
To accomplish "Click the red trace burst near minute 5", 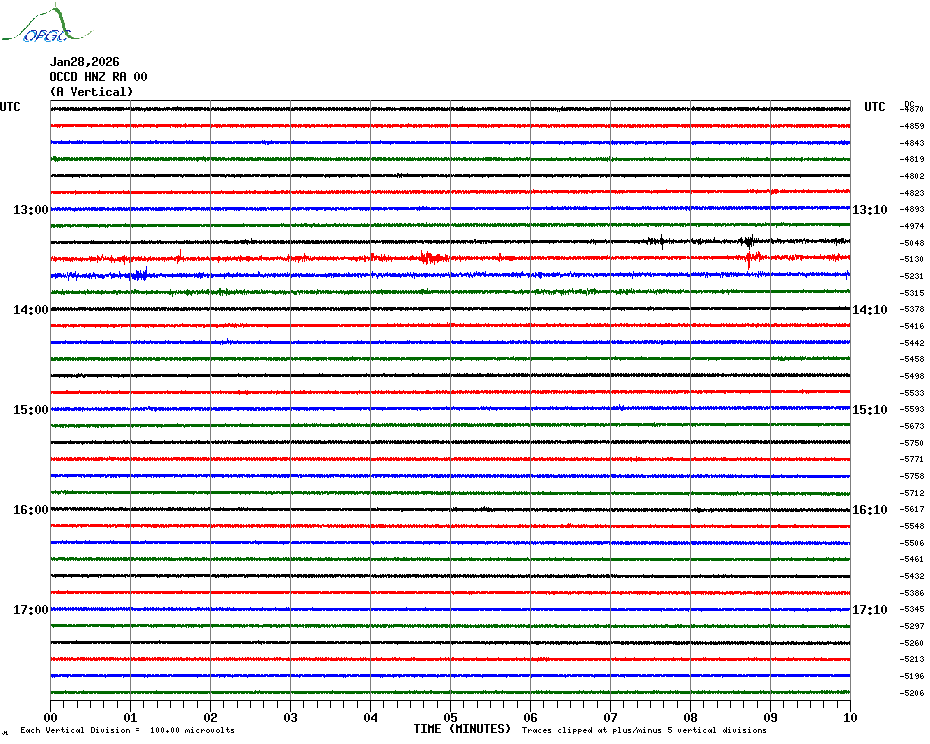I will coord(431,258).
